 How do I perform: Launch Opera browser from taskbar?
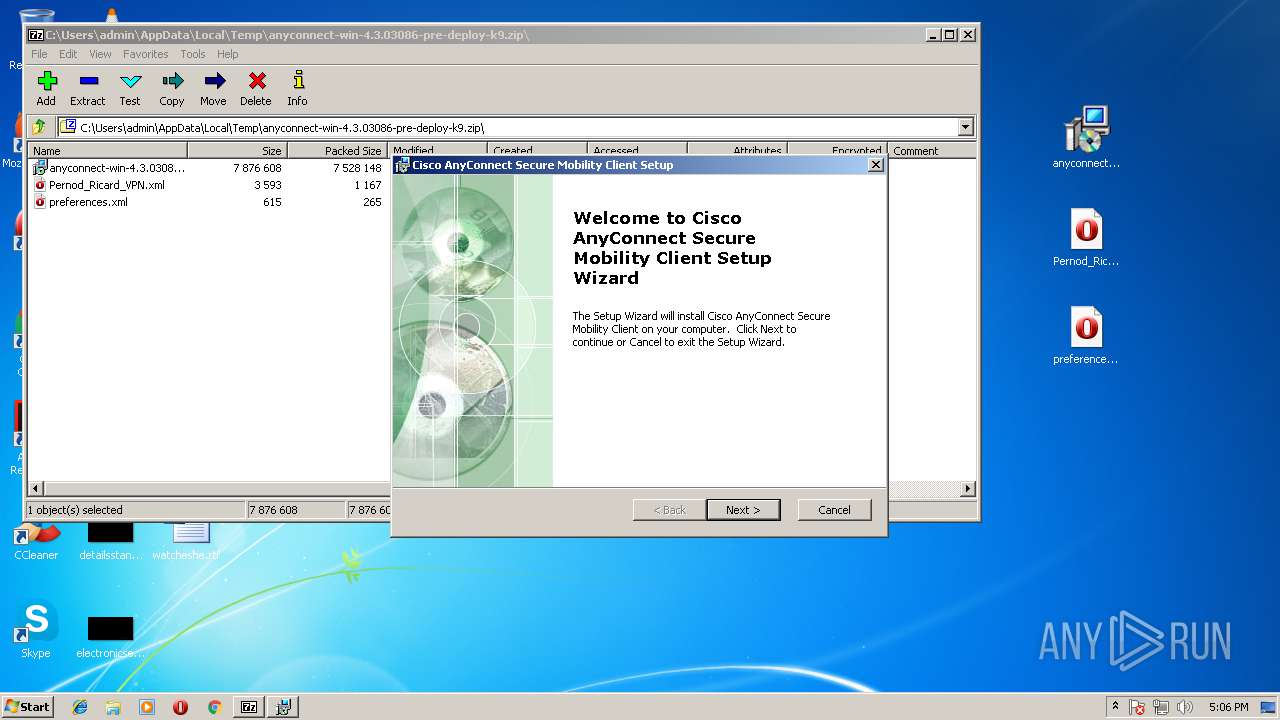point(180,707)
